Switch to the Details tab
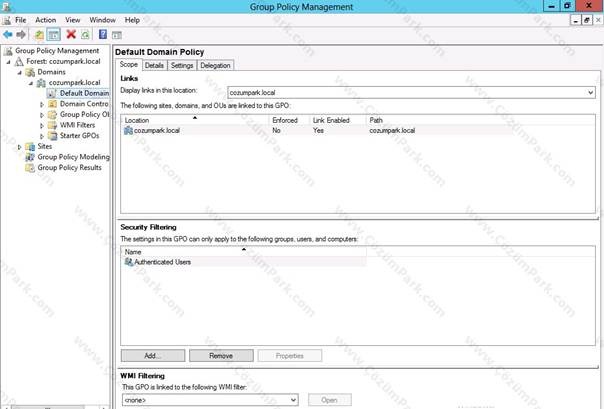This screenshot has height=409, width=604. [154, 65]
